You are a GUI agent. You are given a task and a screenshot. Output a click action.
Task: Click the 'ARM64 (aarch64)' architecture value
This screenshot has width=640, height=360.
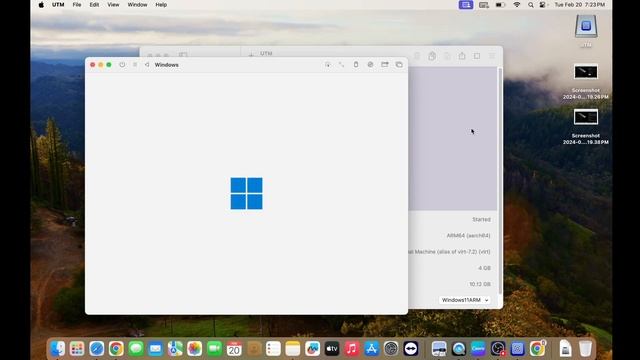point(468,236)
